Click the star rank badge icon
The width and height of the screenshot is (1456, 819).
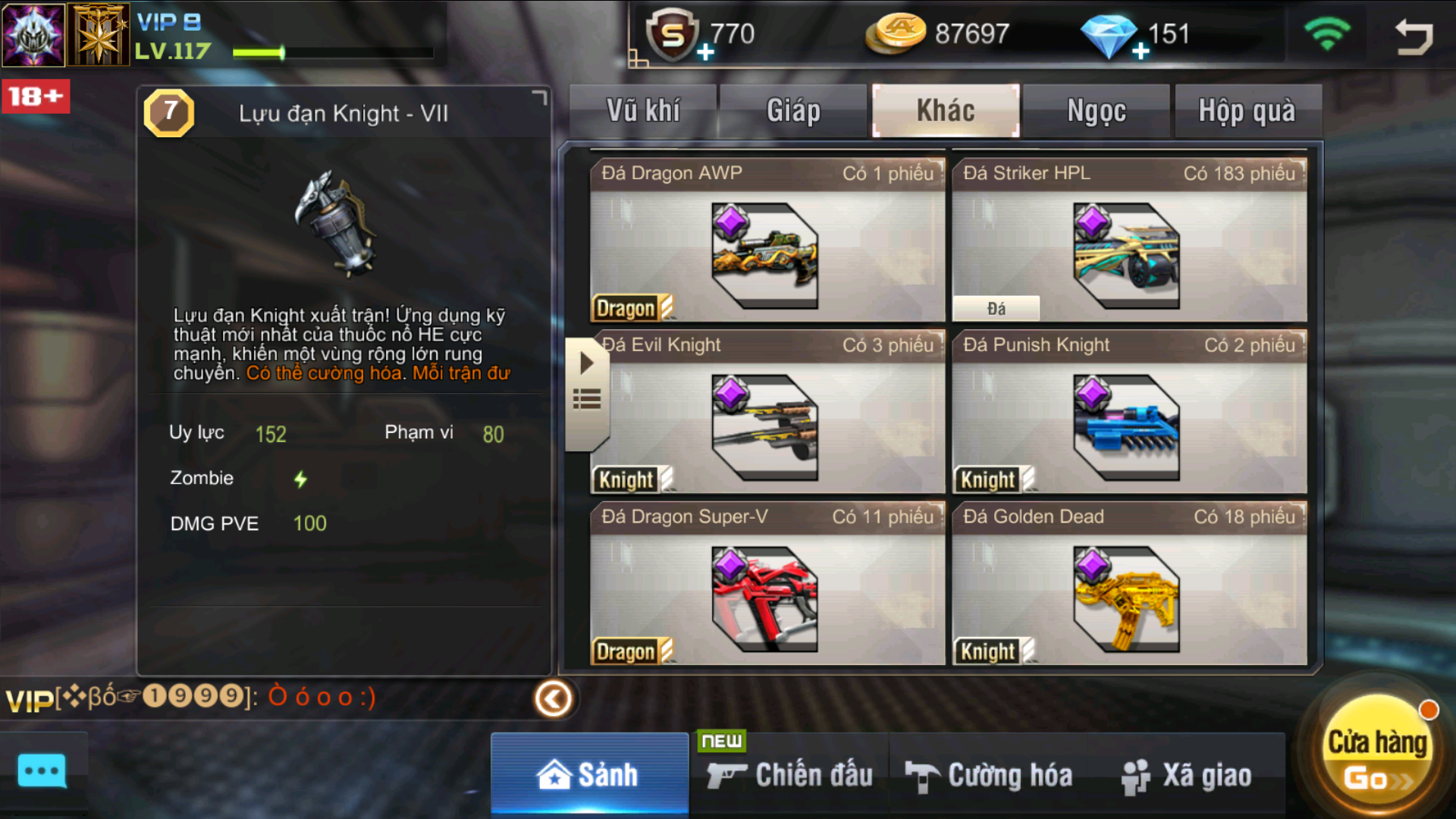[x=99, y=34]
